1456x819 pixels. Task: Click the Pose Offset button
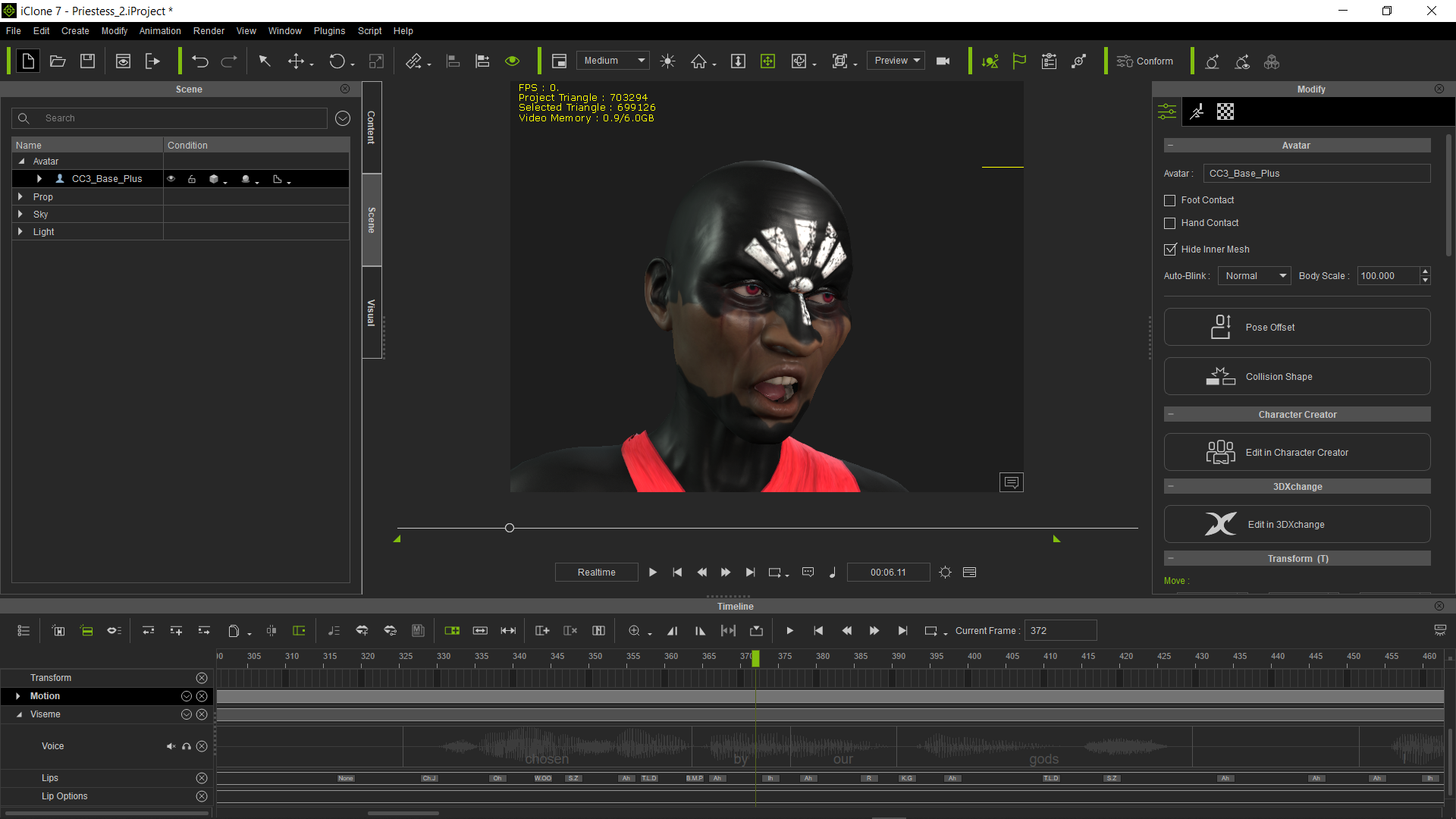coord(1297,327)
